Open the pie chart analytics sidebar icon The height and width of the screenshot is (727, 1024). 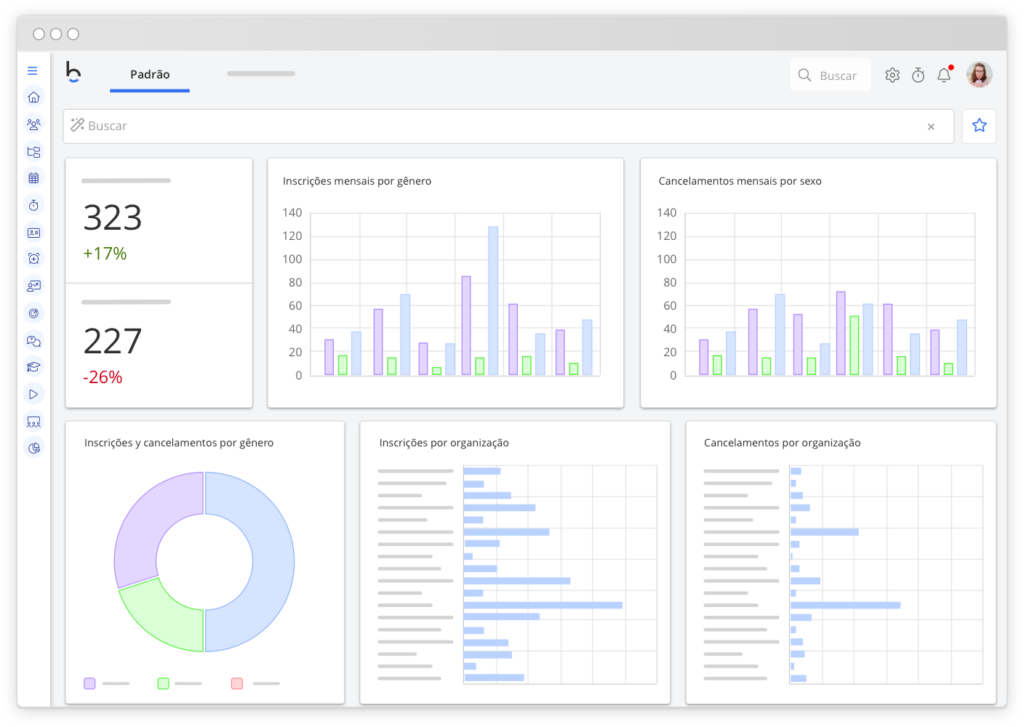[34, 448]
